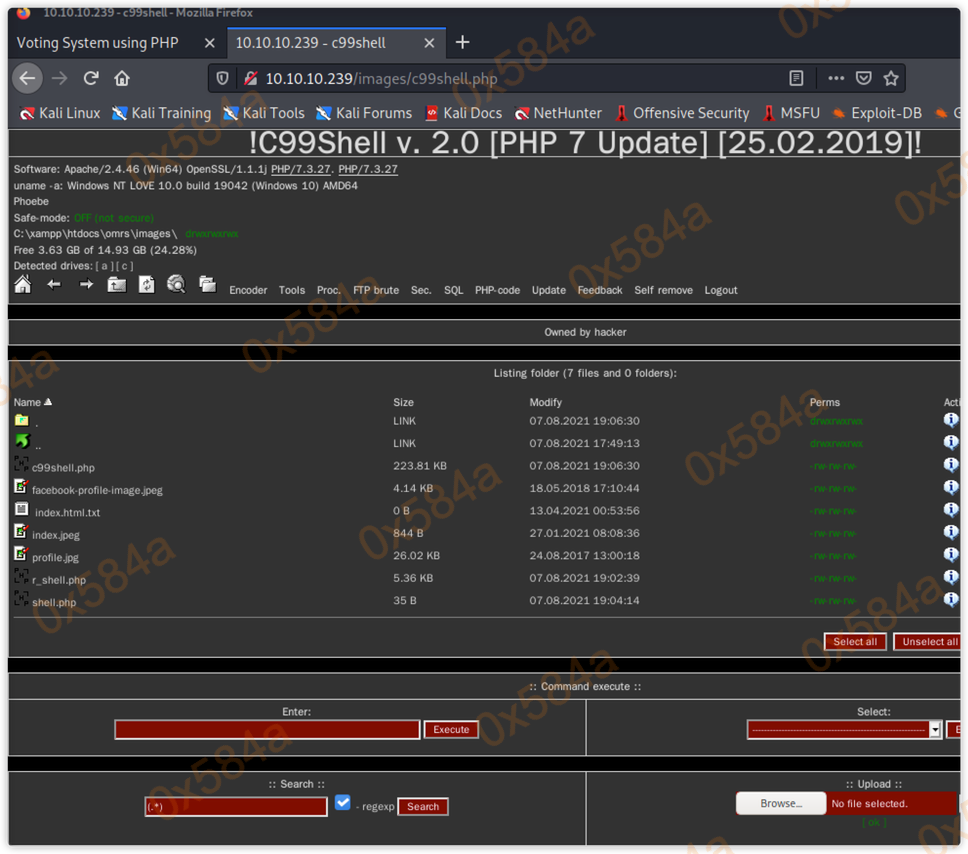968x854 pixels.
Task: Open the SQL menu item
Action: pyautogui.click(x=453, y=290)
